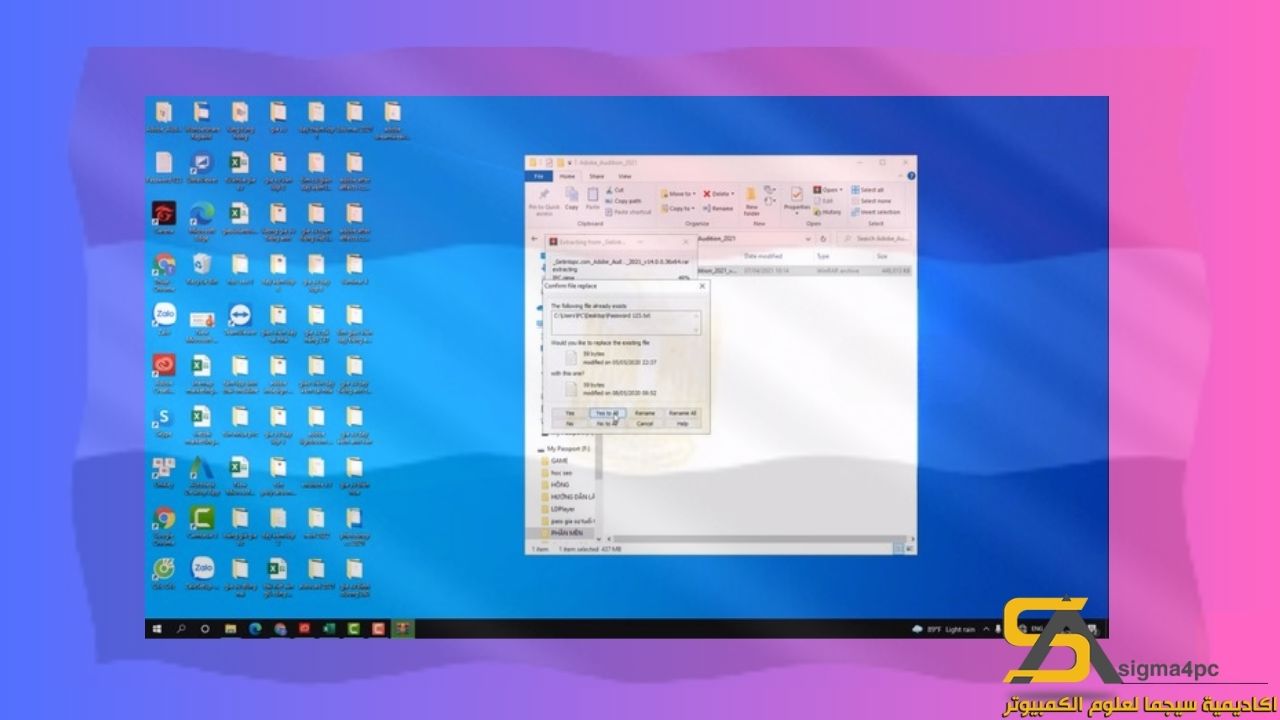Click Invert selection in the ribbon
1280x720 pixels.
tap(874, 212)
